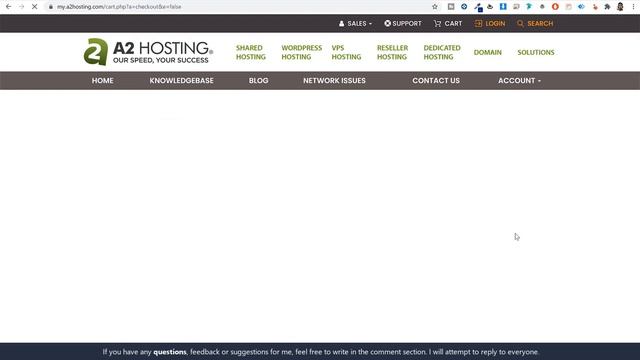
Task: Open the Chrome three-dot menu
Action: coord(633,7)
